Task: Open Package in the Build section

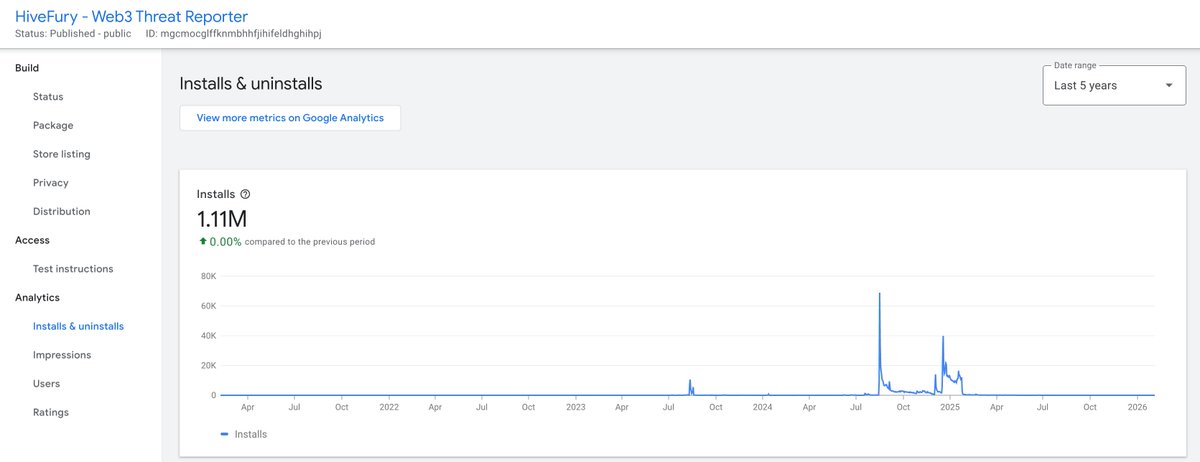Action: tap(53, 125)
